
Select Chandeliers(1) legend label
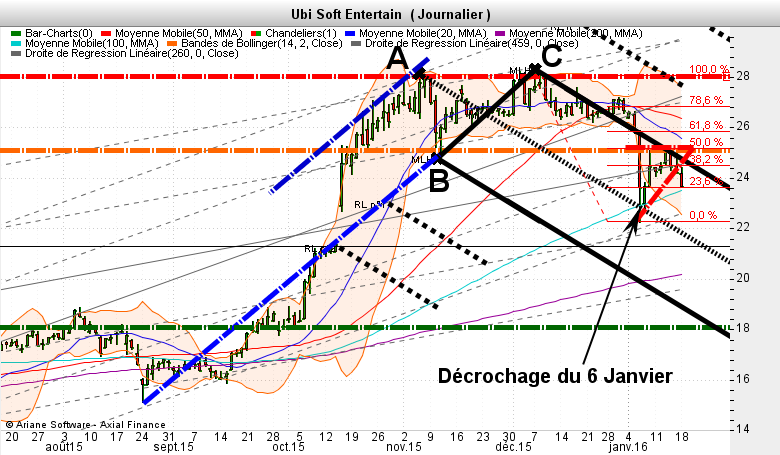[x=301, y=33]
